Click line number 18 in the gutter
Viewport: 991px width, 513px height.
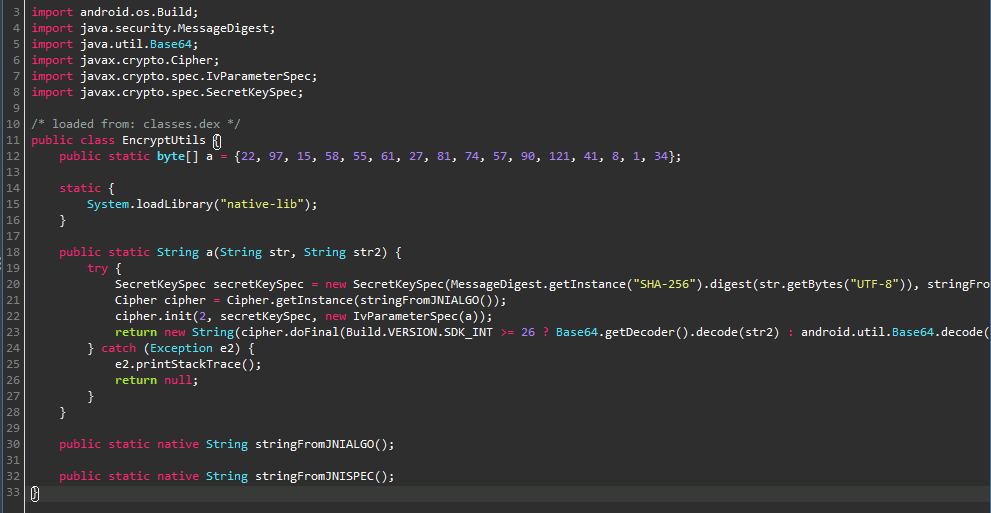(13, 252)
